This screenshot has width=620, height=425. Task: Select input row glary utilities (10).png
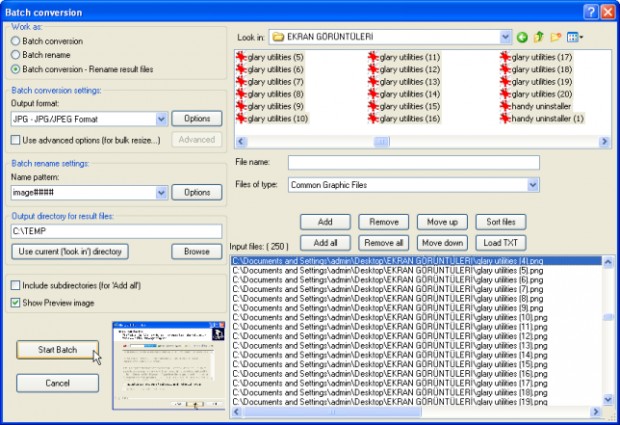pos(416,317)
